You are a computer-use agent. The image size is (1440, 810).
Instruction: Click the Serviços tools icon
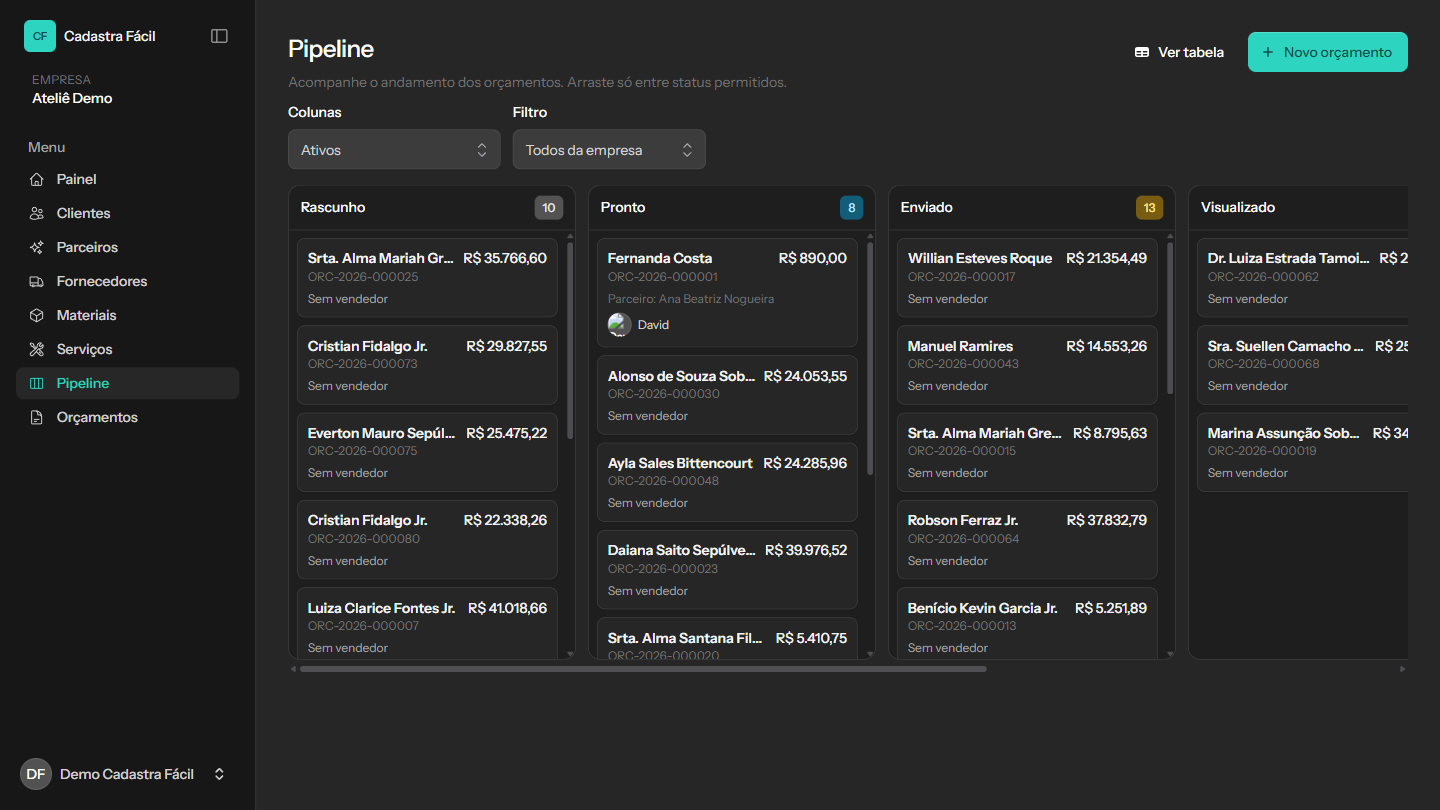[37, 350]
